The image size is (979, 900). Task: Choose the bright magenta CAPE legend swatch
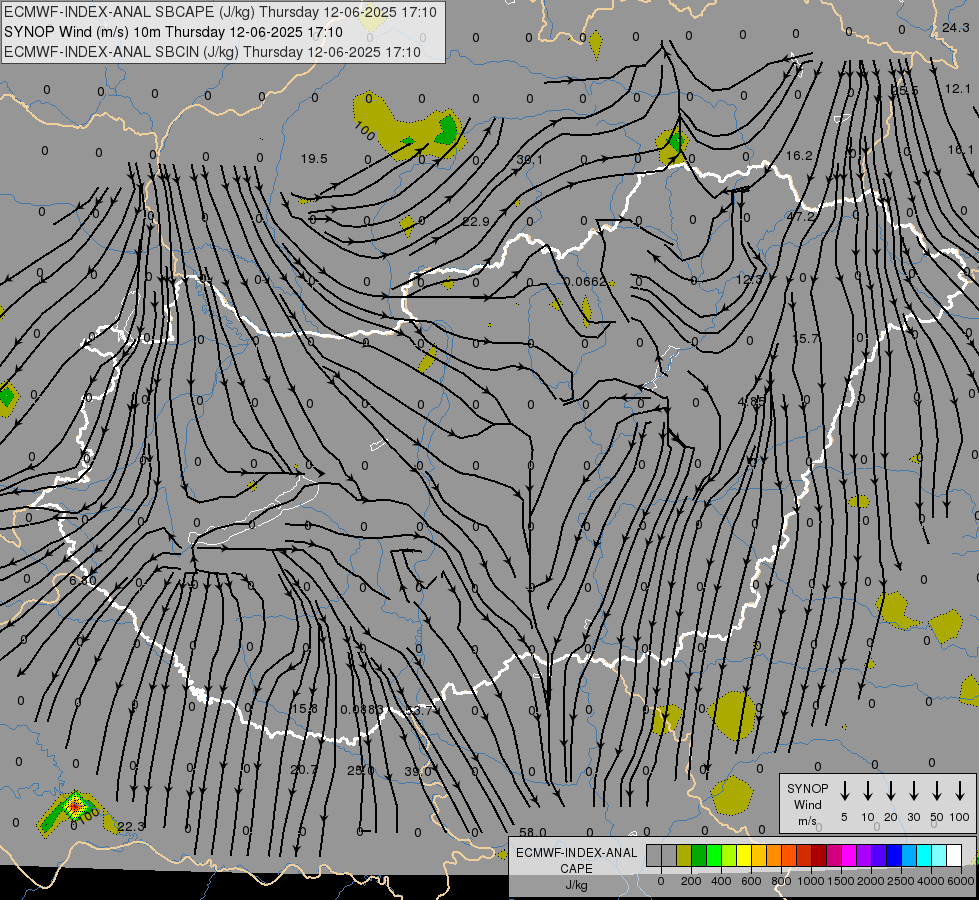point(849,856)
